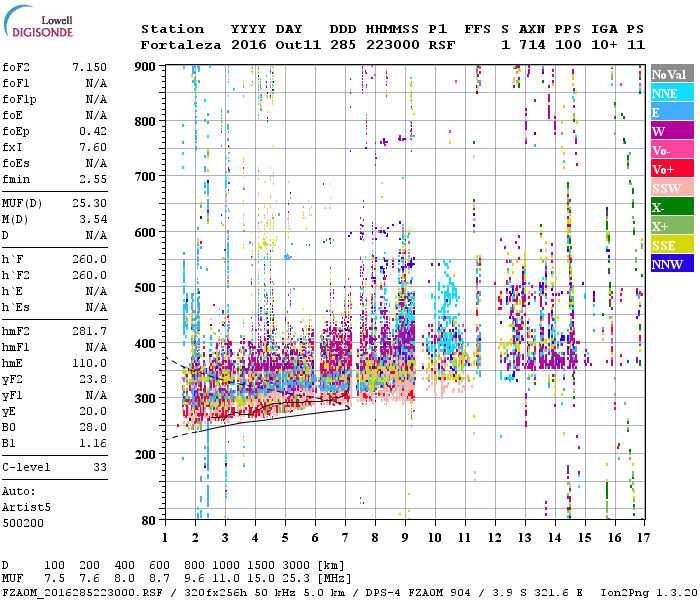The image size is (700, 600).
Task: Click the foF2 value 7.150
Action: pos(89,67)
